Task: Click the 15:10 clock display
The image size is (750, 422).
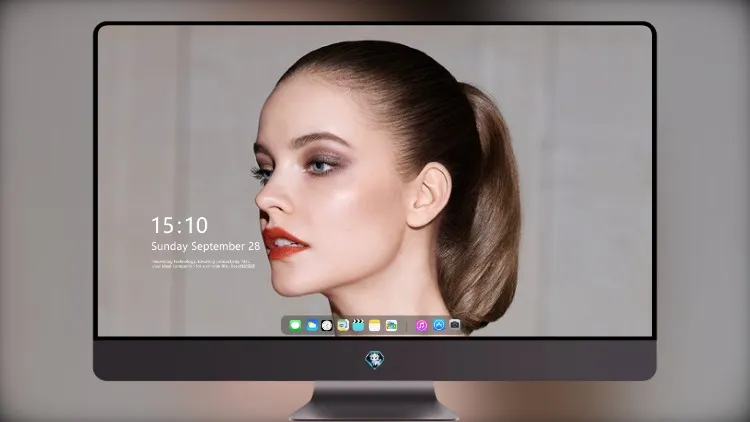Action: point(179,225)
